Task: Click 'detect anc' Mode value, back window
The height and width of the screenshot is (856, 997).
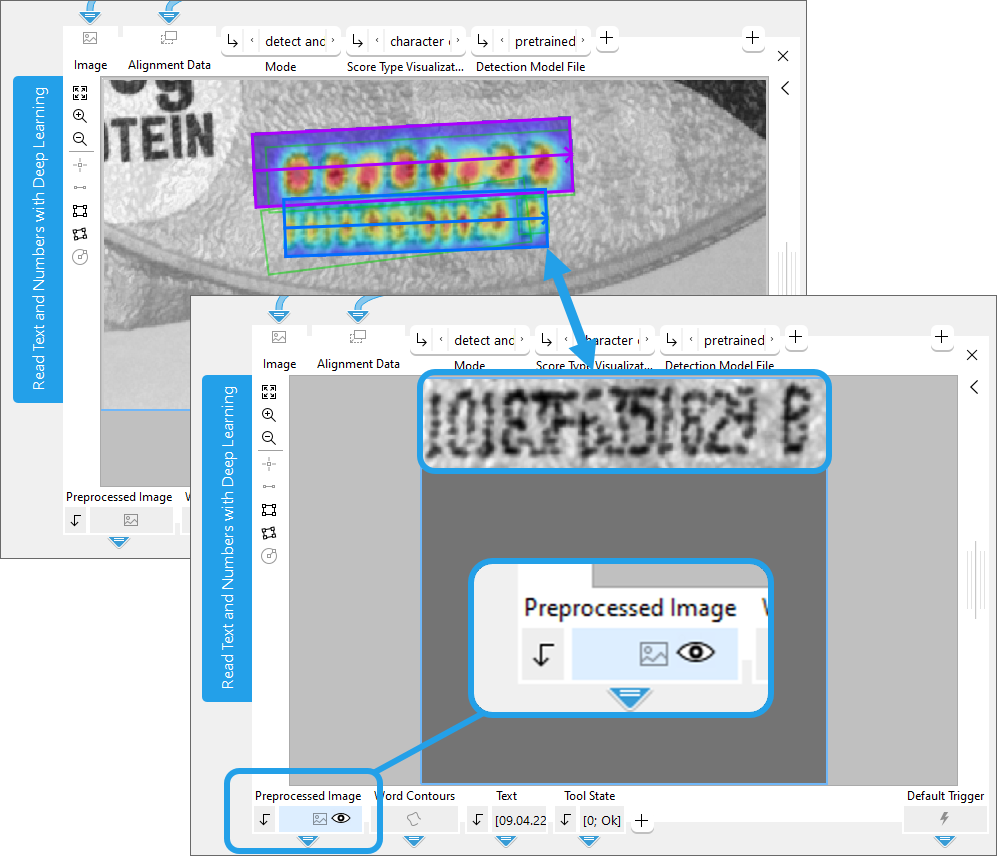Action: pos(295,41)
